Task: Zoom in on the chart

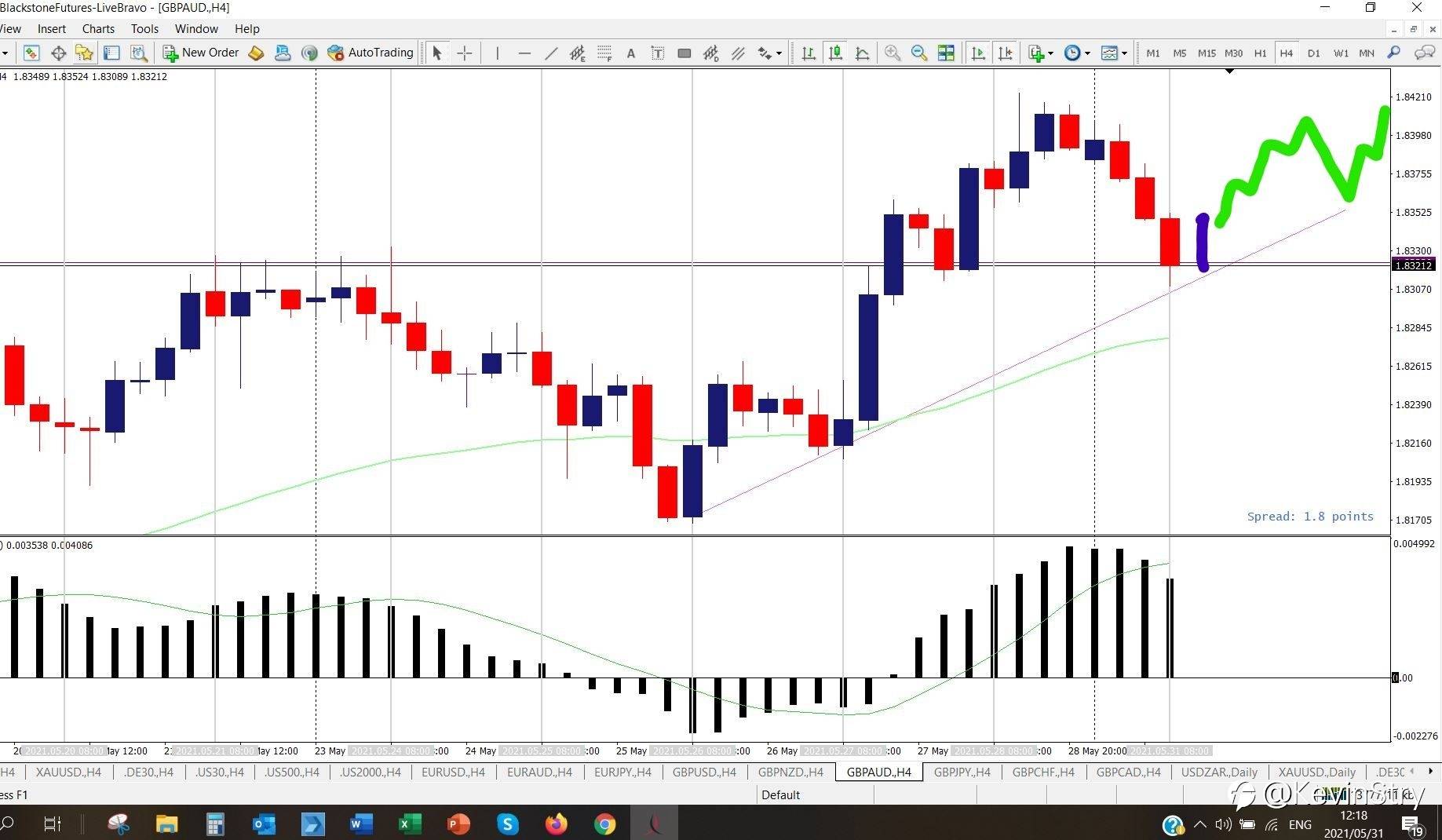Action: point(893,53)
